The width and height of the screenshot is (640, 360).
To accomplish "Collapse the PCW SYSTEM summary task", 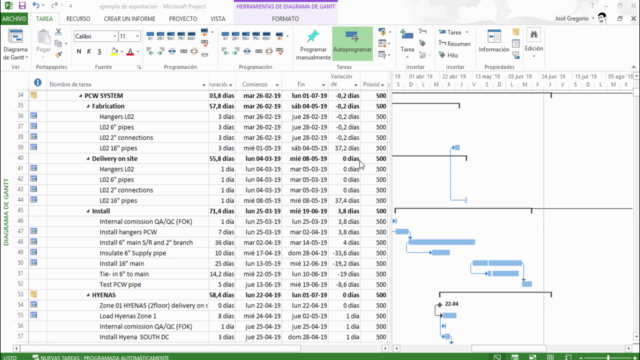I will tap(80, 96).
